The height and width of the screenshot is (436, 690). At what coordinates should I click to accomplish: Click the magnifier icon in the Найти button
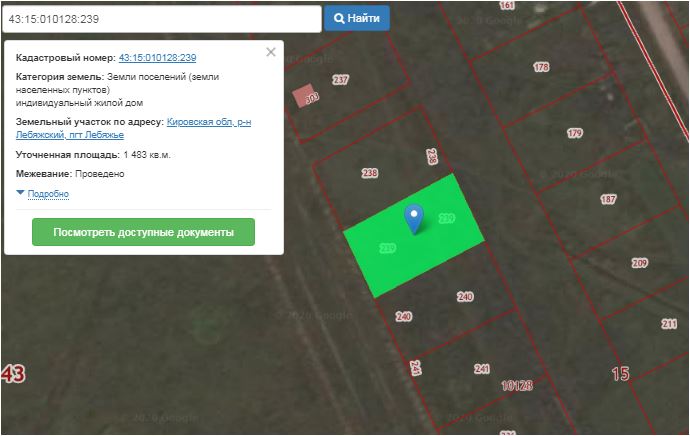[340, 18]
